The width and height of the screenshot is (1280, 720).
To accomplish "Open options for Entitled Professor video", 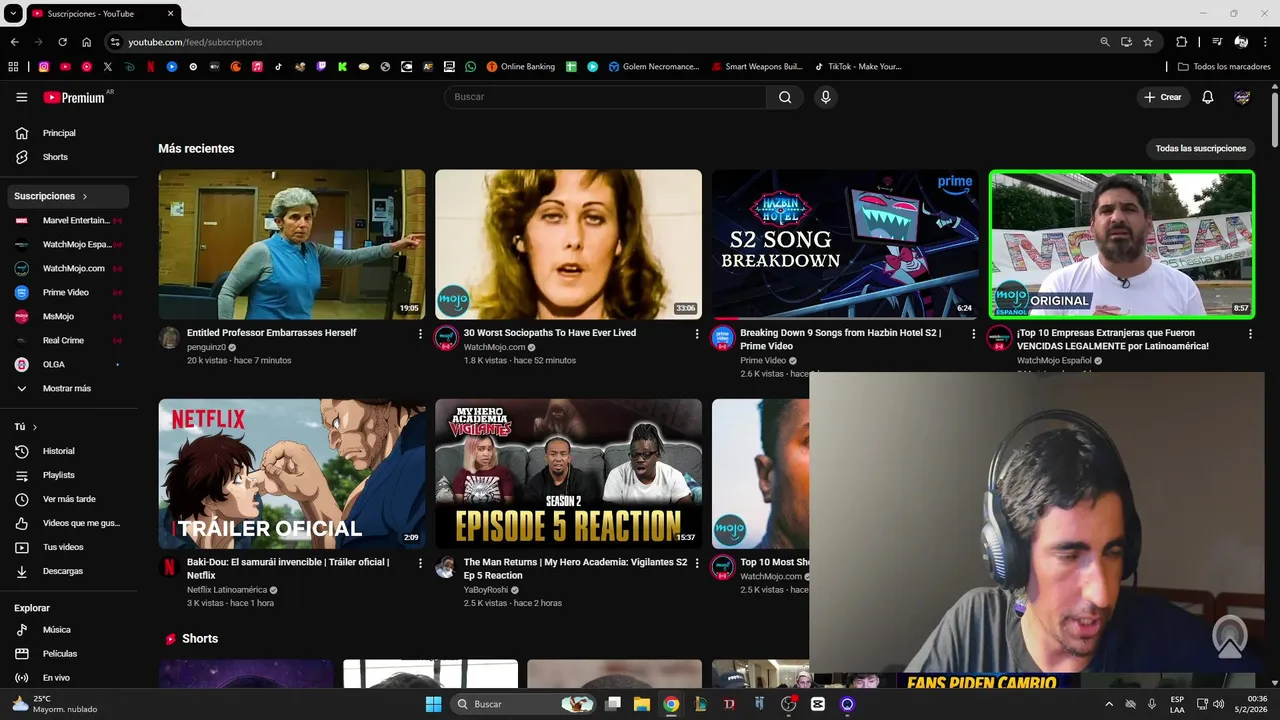I will (x=420, y=334).
